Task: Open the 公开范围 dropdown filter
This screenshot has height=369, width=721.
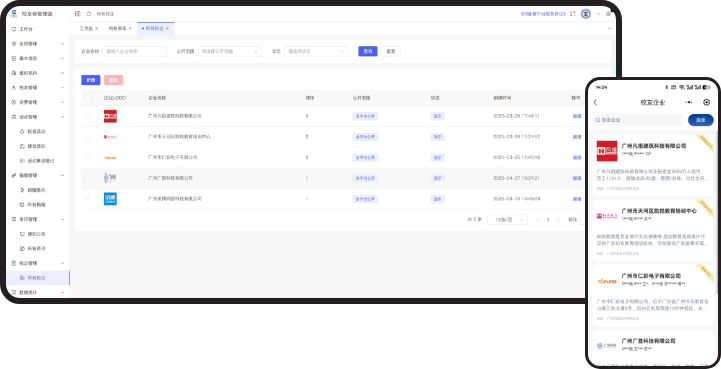Action: click(x=230, y=52)
